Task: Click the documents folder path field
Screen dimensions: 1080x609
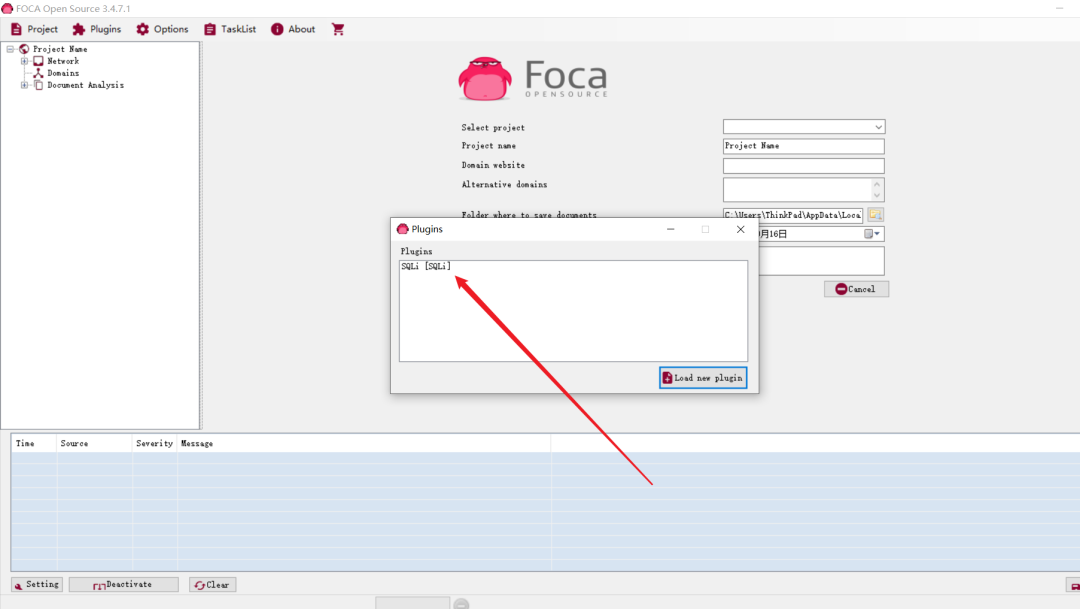Action: coord(792,215)
